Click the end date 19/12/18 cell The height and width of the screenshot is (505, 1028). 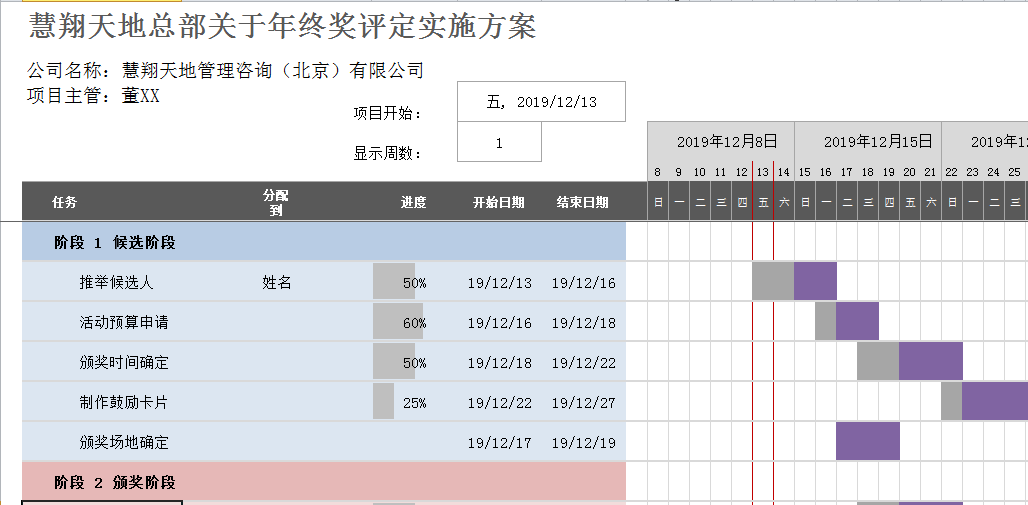pyautogui.click(x=583, y=323)
